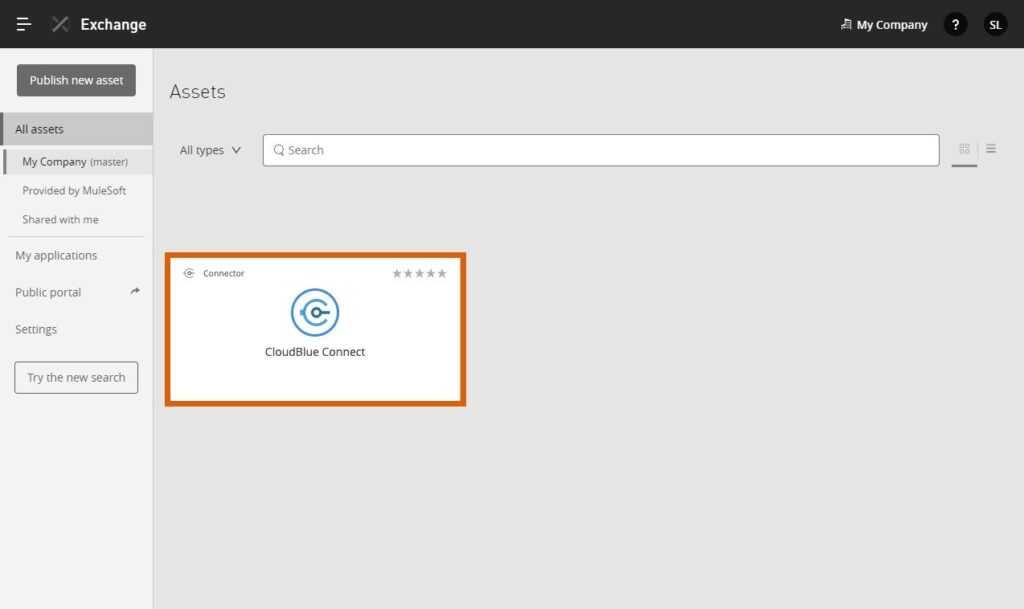Switch to list view layout
The width and height of the screenshot is (1024, 609).
click(x=991, y=149)
